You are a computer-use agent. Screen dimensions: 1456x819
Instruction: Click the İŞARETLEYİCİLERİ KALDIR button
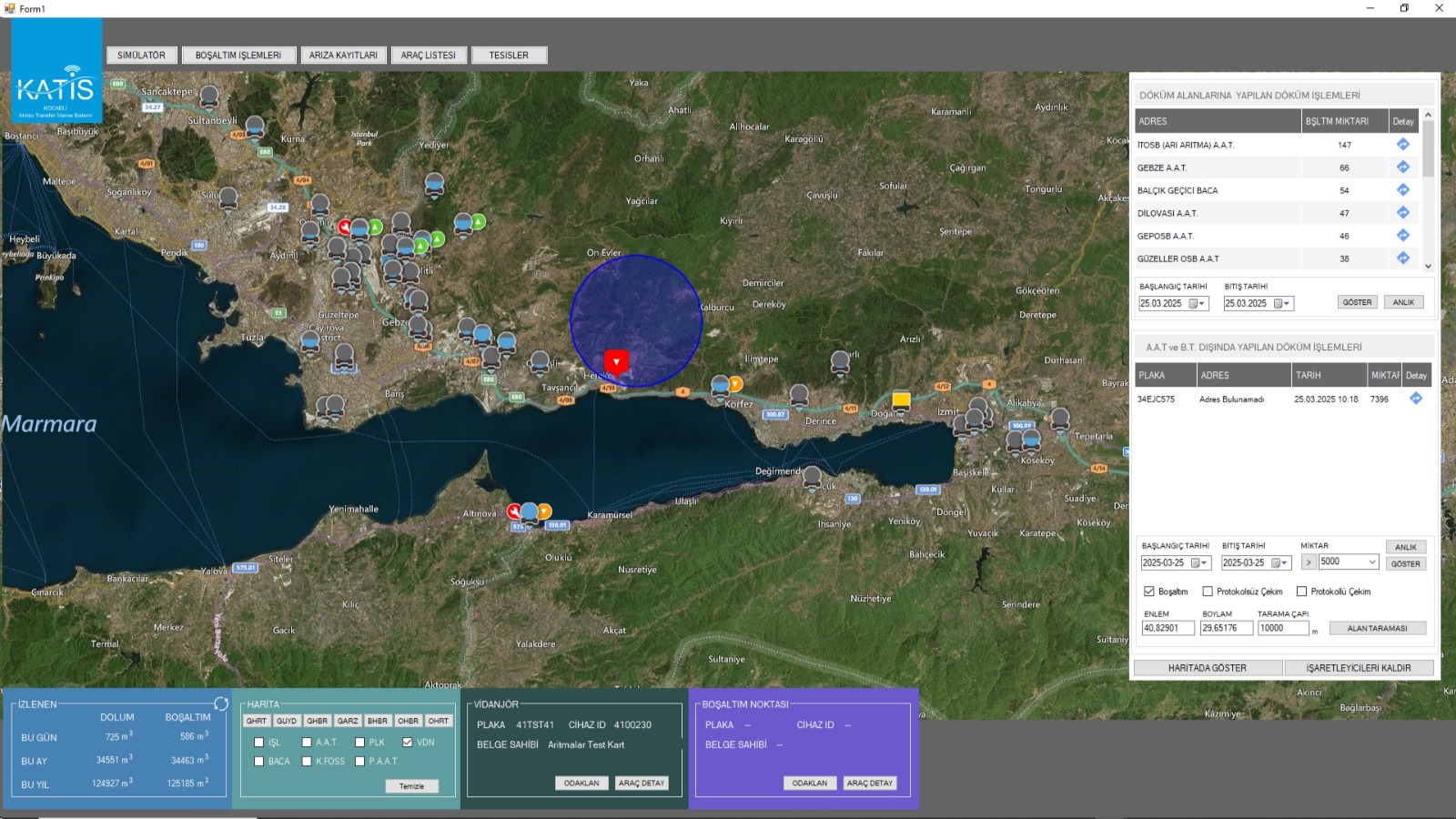pos(1359,668)
